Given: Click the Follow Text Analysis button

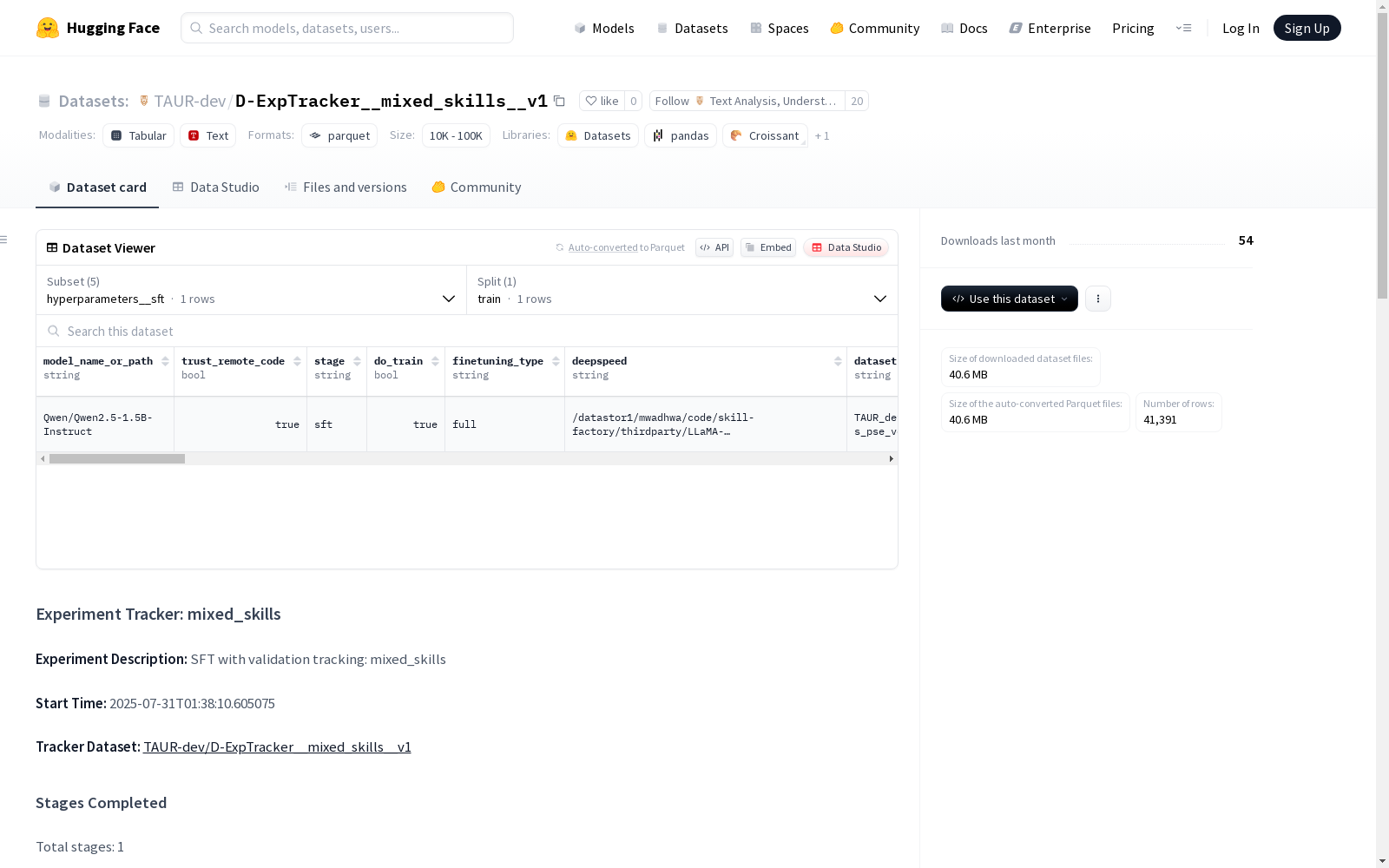Looking at the screenshot, I should click(747, 101).
